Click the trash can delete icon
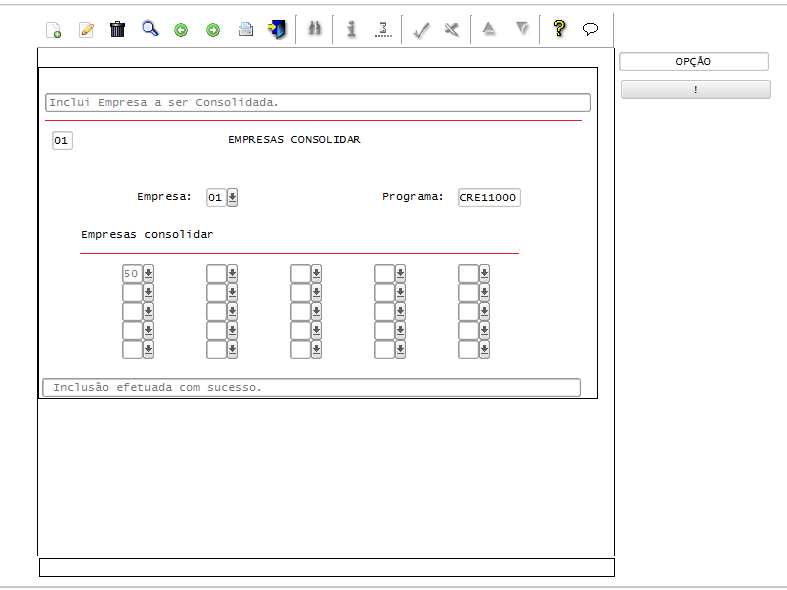 [117, 29]
